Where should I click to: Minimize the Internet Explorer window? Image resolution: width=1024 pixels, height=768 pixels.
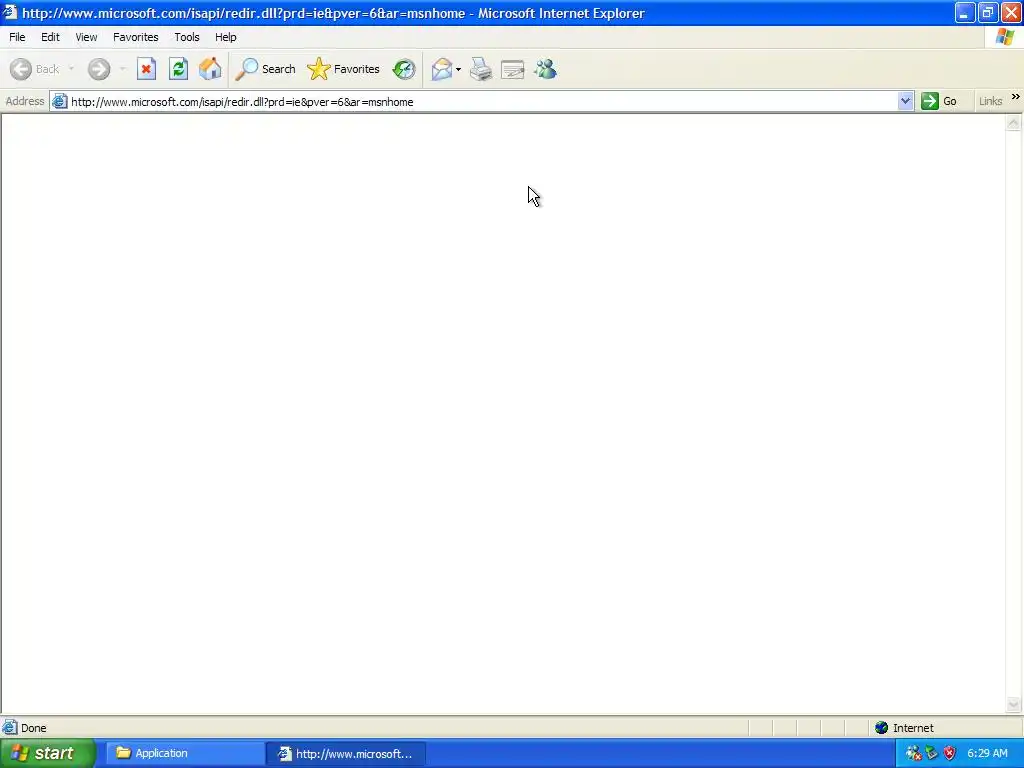point(965,12)
